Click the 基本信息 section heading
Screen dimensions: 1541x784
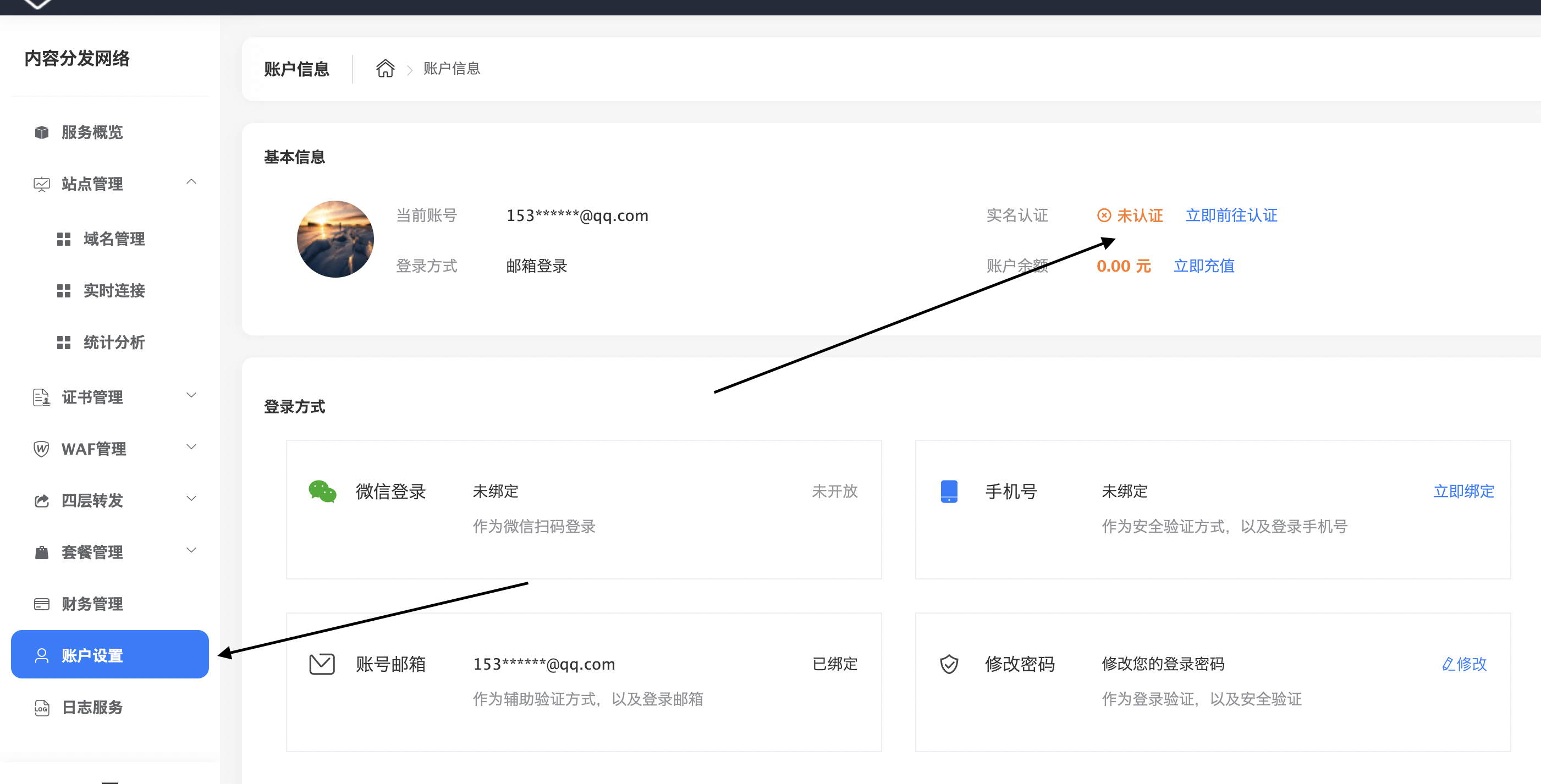click(x=294, y=157)
